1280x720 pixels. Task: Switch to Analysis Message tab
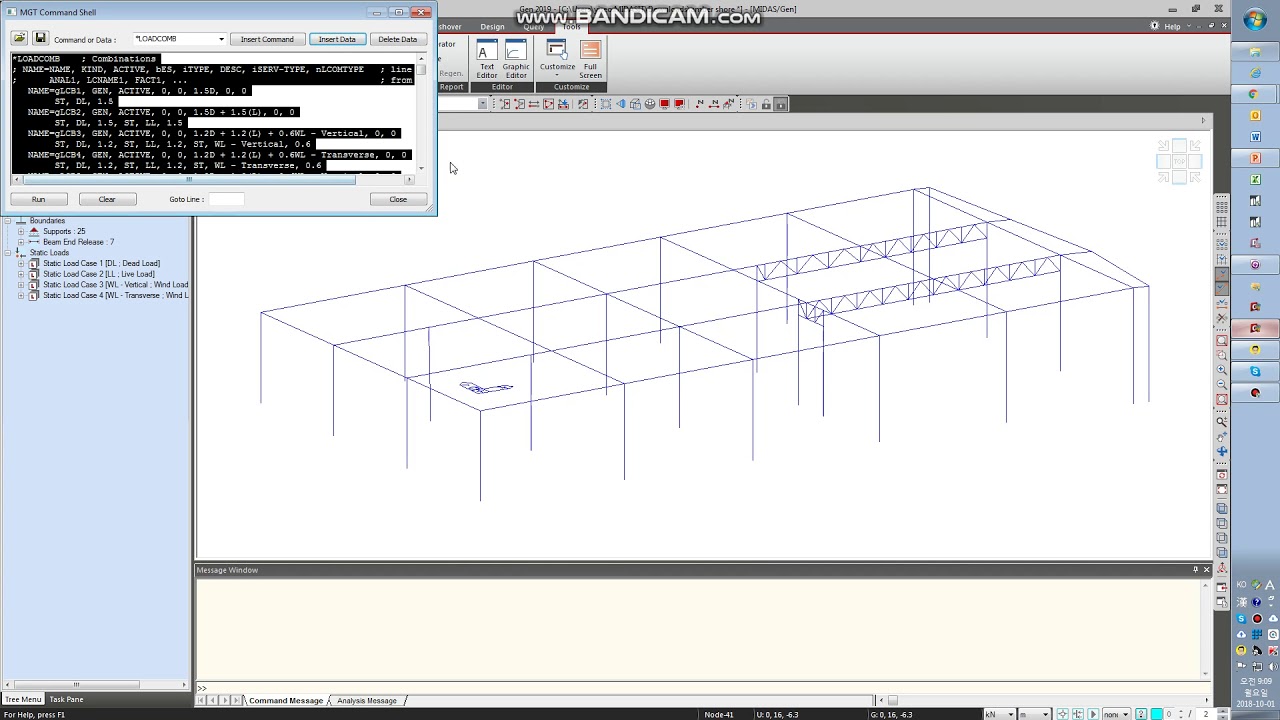(367, 700)
